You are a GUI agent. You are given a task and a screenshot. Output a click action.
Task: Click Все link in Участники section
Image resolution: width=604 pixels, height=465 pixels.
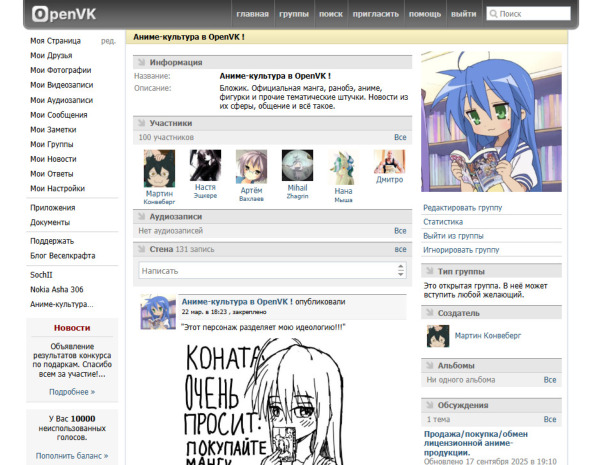coord(400,137)
